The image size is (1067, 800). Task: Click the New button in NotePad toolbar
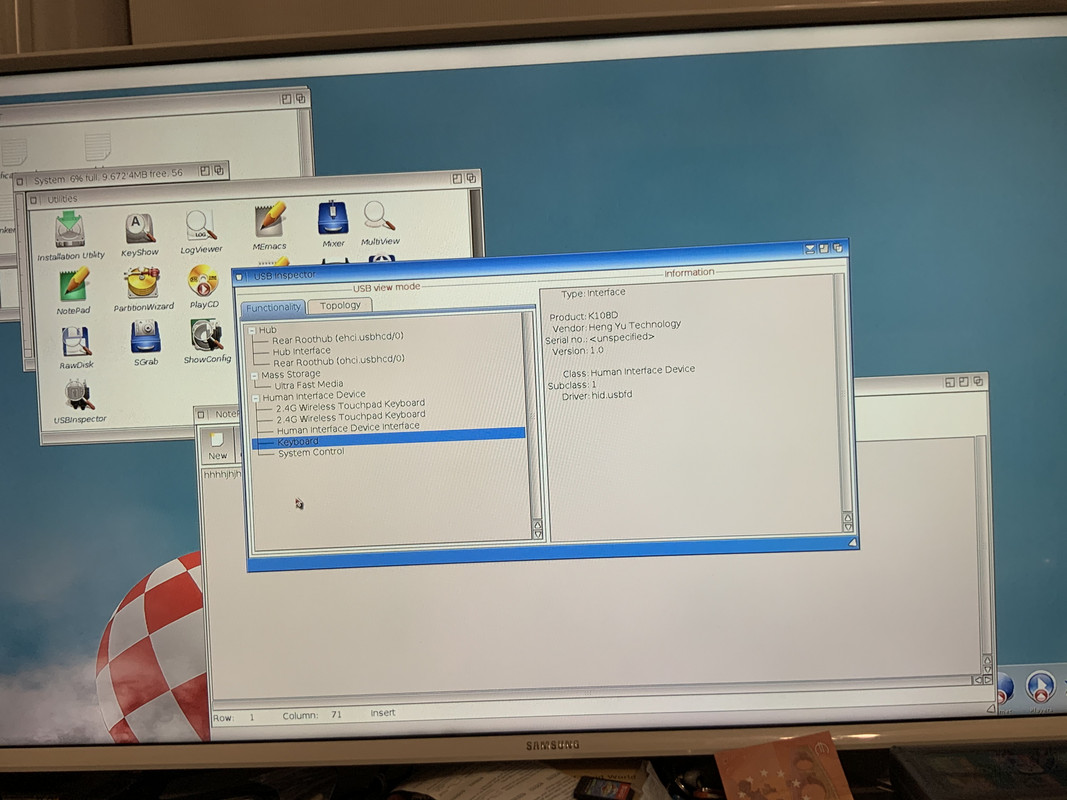pos(218,446)
